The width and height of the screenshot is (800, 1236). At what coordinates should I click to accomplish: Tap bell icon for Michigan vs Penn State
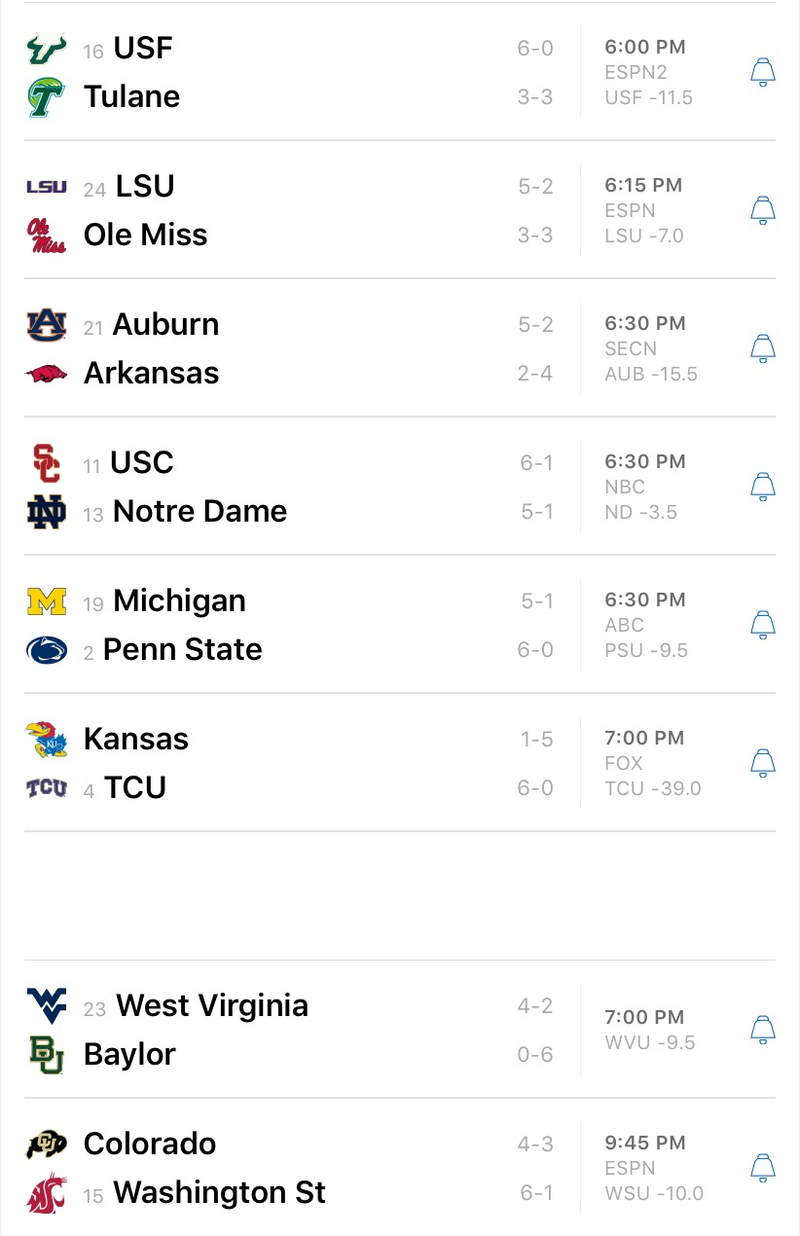coord(763,624)
